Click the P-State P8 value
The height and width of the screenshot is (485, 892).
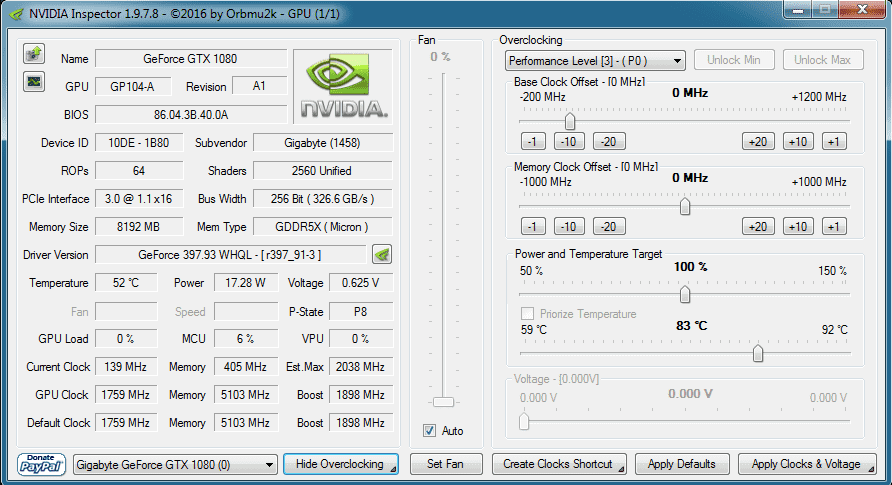tap(361, 312)
